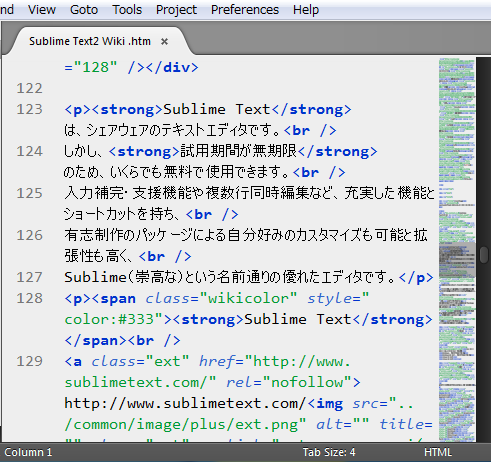Open the Help menu
491x462 pixels.
(x=306, y=10)
